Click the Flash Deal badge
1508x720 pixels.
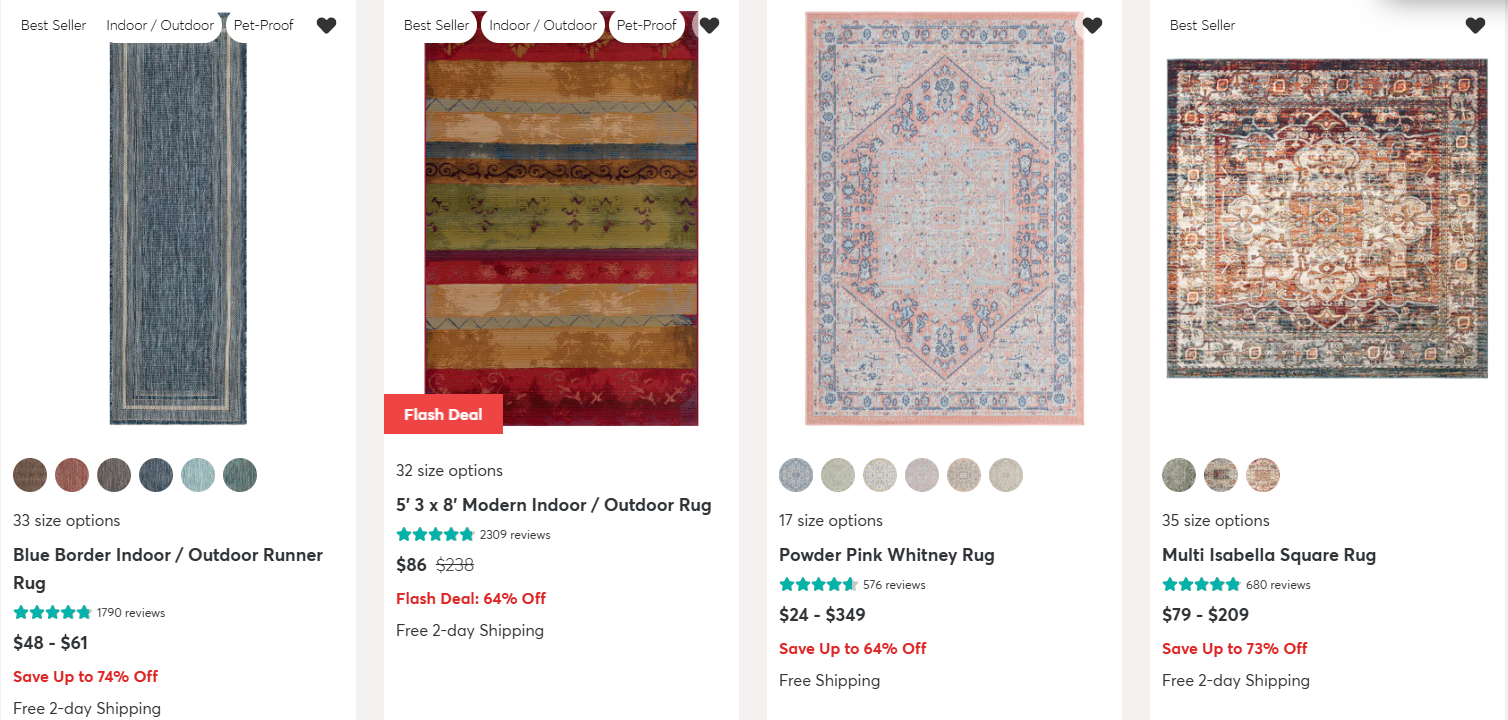[x=443, y=413]
